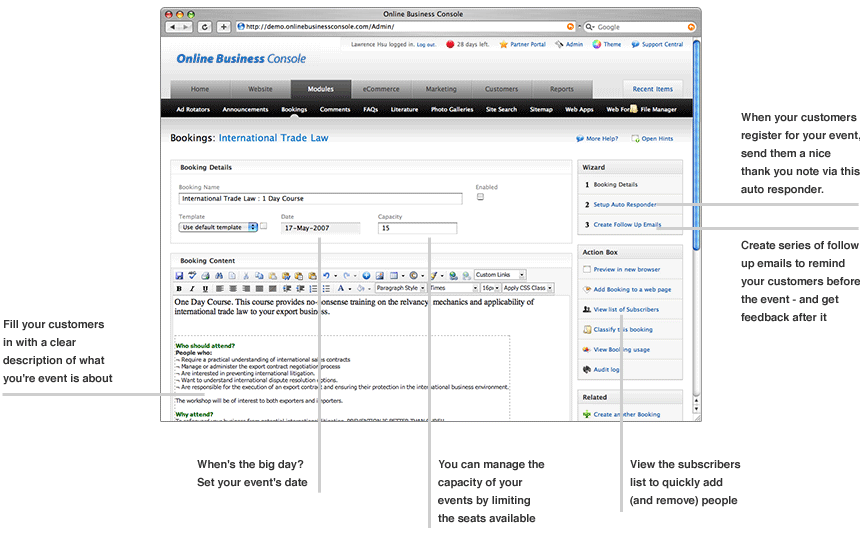Toggle the Enabled checkbox

(x=480, y=197)
